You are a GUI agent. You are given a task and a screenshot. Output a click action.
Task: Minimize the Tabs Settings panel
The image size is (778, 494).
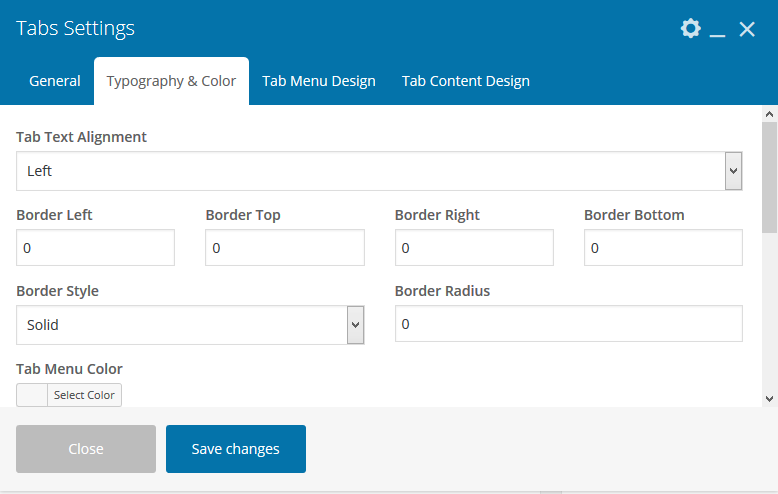click(x=717, y=30)
